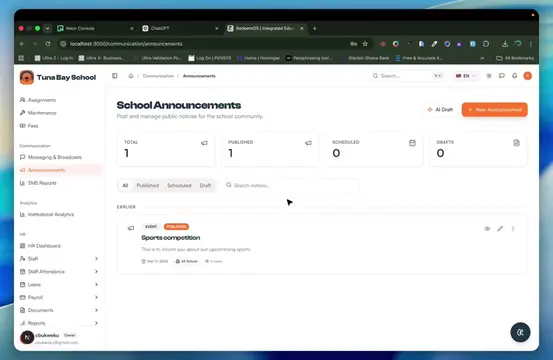This screenshot has height=360, width=553.
Task: Expand the Documents submenu chevron
Action: tap(96, 310)
